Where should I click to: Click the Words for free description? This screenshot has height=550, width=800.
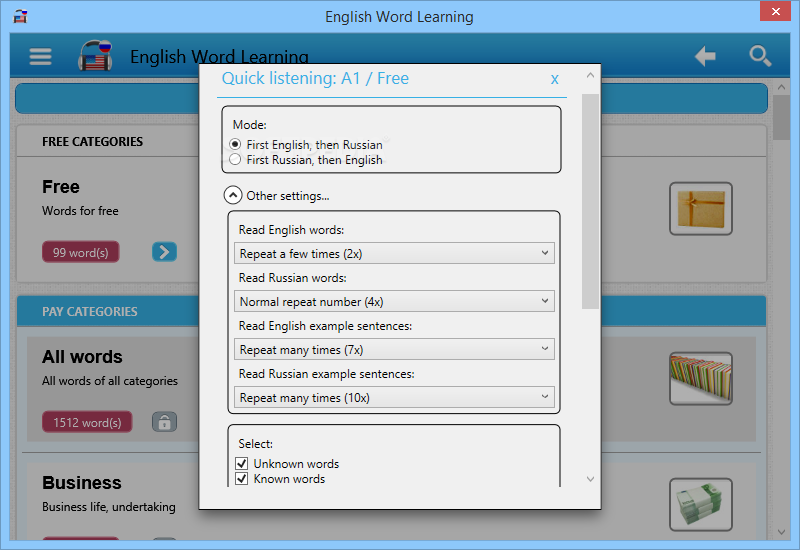click(80, 211)
